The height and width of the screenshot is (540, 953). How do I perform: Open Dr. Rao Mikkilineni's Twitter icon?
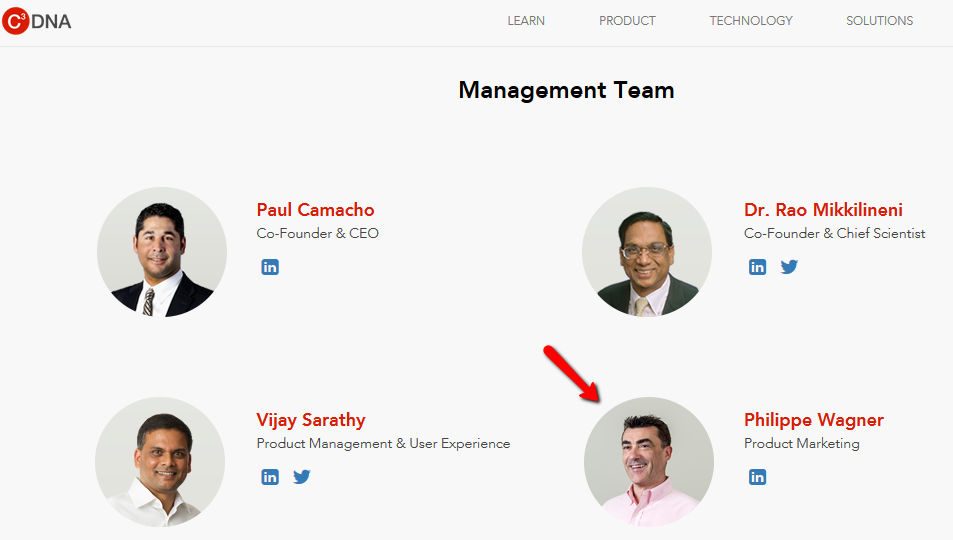pyautogui.click(x=789, y=267)
